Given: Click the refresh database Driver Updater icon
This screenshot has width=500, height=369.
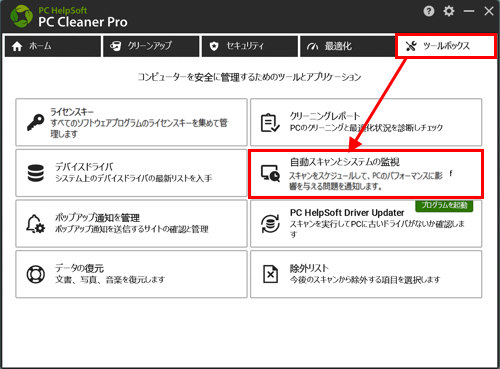Looking at the screenshot, I should tap(270, 224).
